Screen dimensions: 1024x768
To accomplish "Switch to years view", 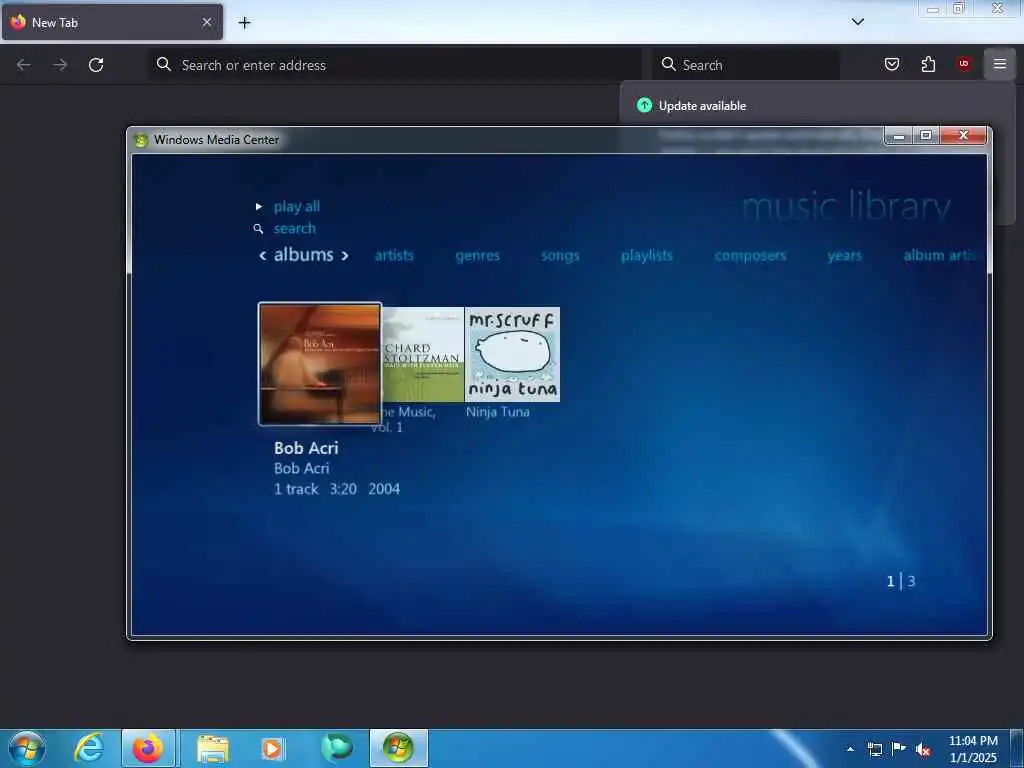I will 844,255.
